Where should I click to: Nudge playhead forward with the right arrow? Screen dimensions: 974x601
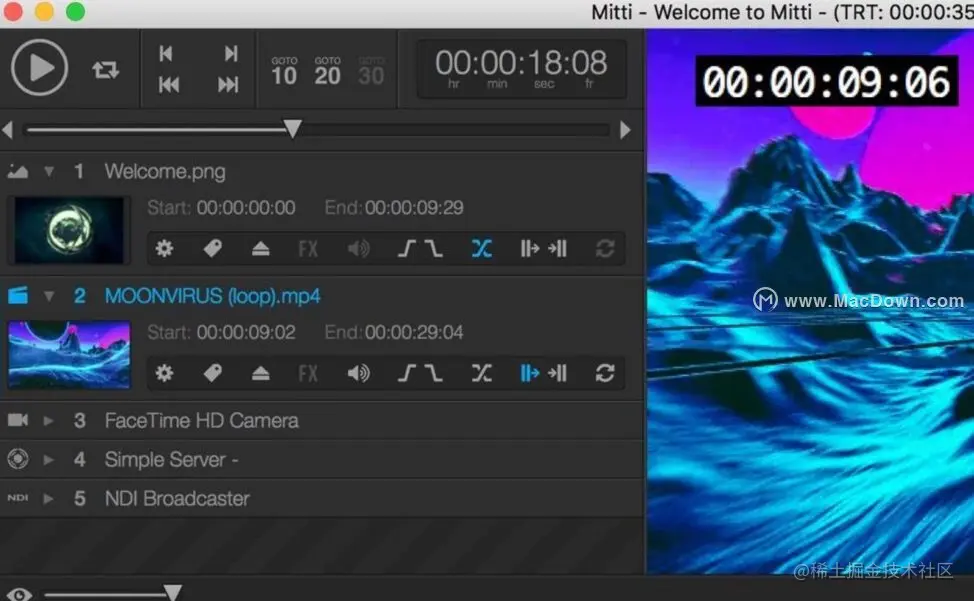626,130
